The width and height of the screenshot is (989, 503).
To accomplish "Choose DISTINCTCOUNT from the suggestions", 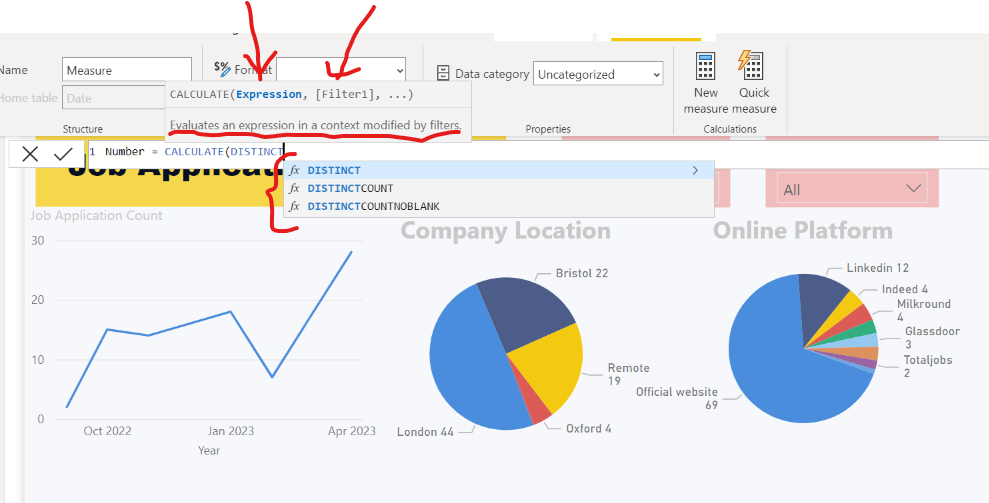I will coord(350,188).
